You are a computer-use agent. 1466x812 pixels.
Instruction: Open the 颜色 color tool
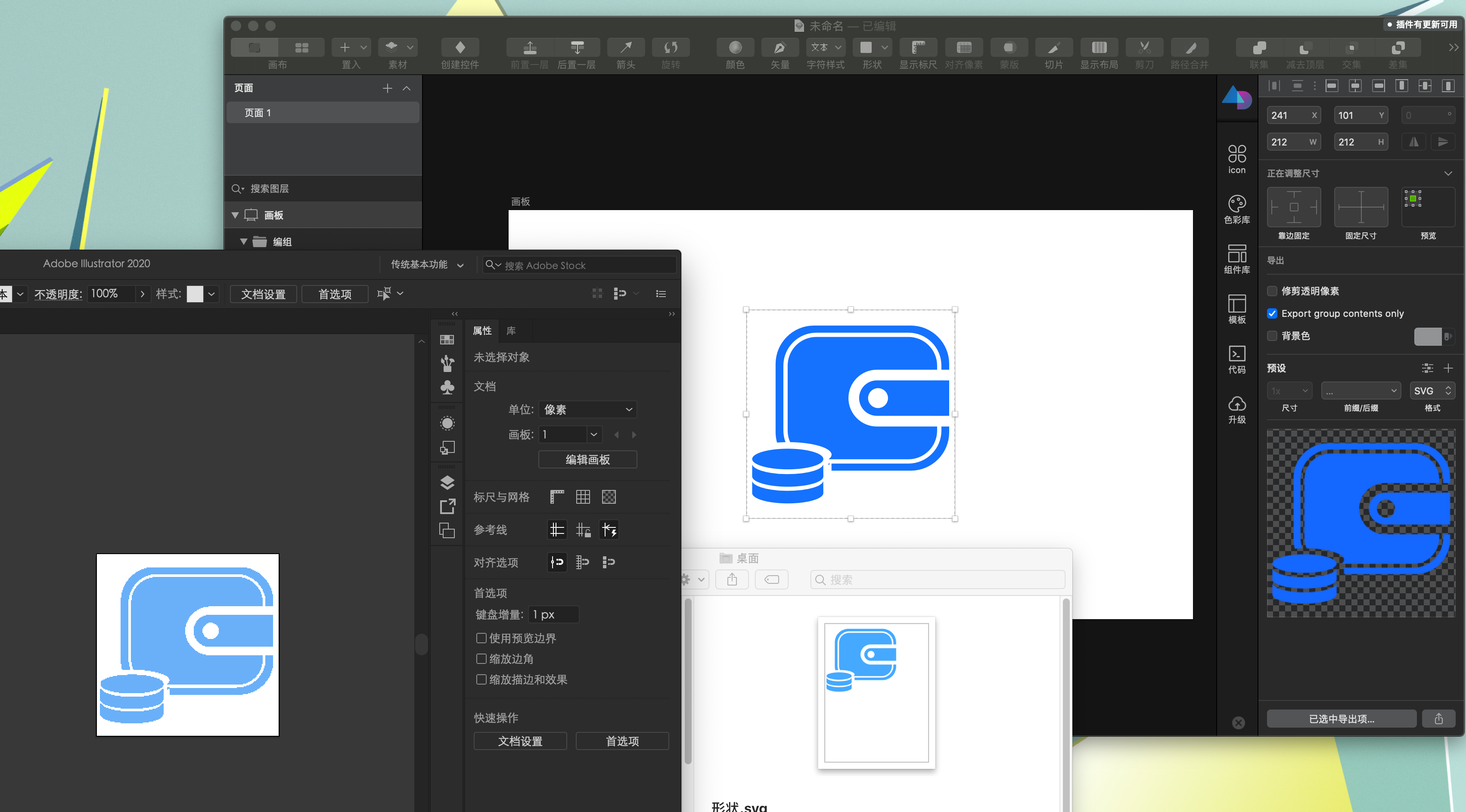[x=735, y=47]
